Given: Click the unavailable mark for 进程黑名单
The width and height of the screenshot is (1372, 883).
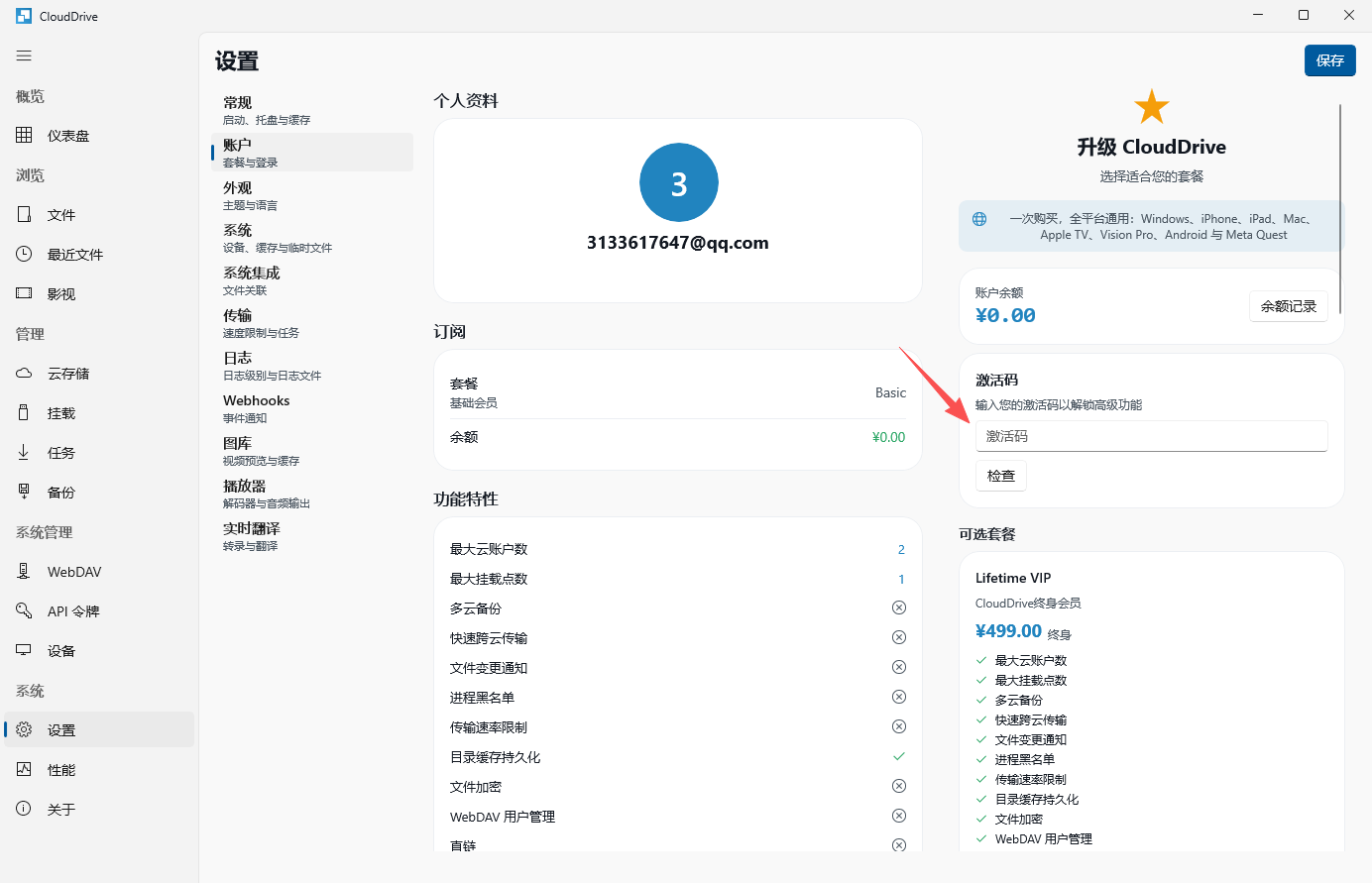Looking at the screenshot, I should coord(899,697).
